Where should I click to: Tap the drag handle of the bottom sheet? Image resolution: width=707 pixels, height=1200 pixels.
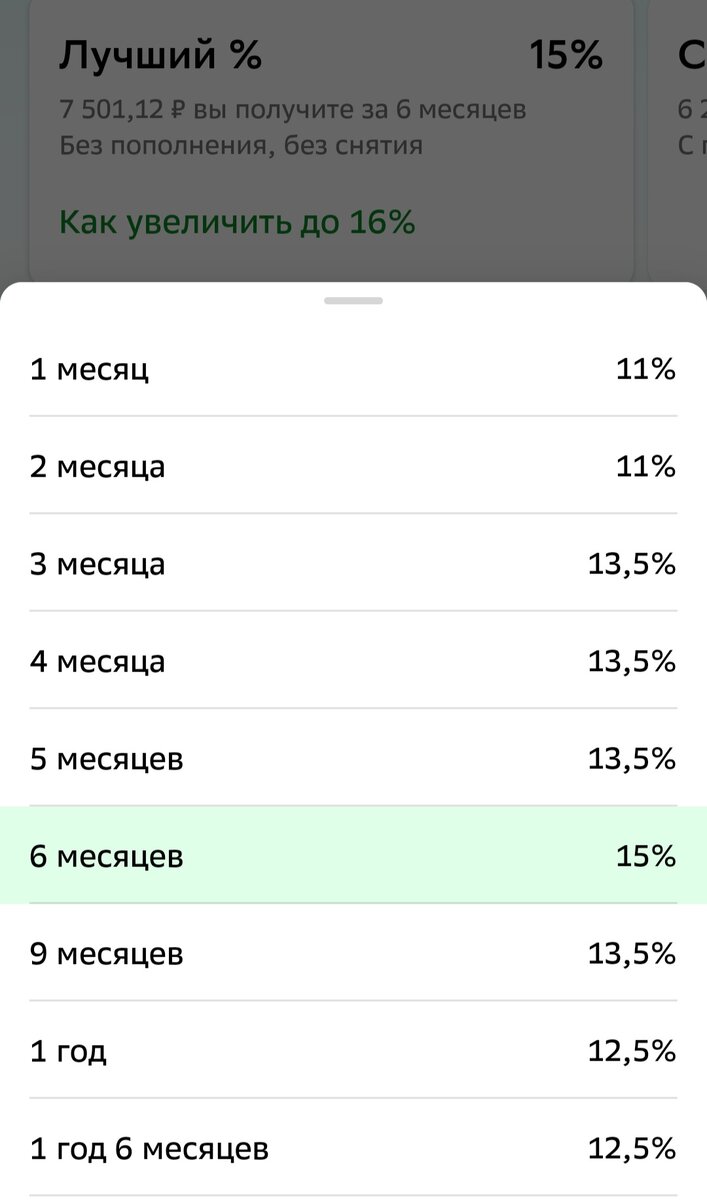point(353,298)
